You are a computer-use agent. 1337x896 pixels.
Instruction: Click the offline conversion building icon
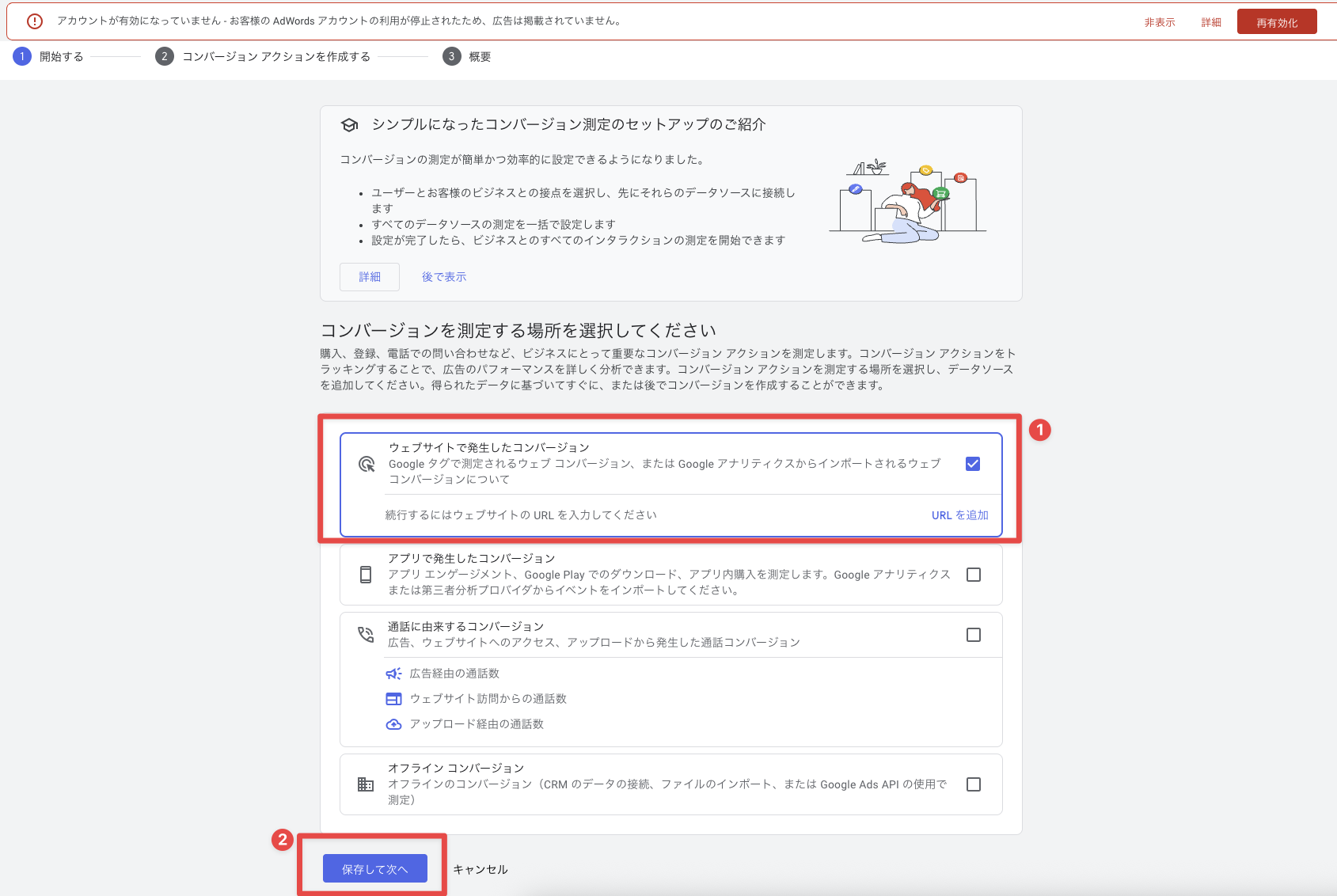point(366,784)
